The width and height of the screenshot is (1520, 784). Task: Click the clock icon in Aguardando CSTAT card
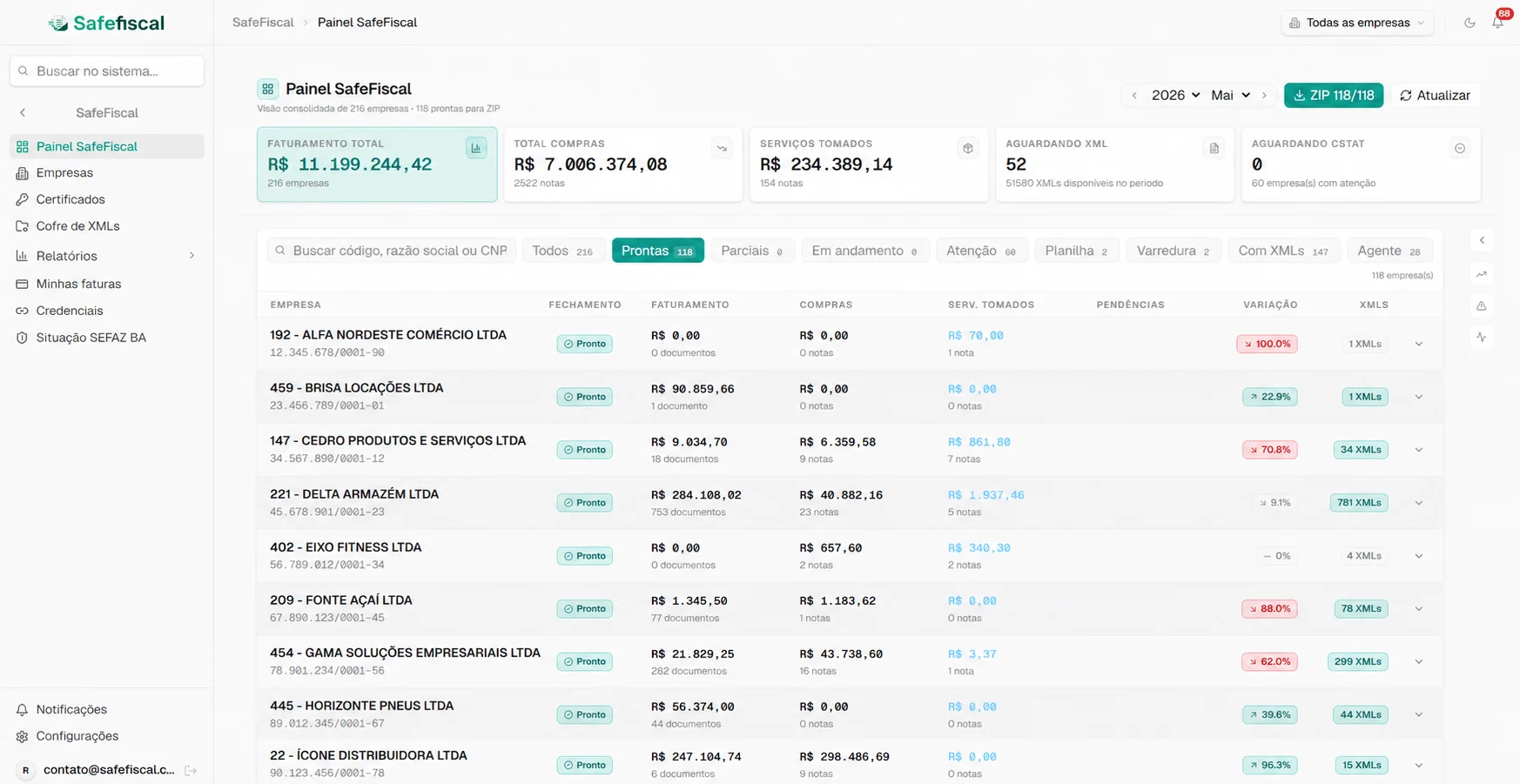[1460, 148]
